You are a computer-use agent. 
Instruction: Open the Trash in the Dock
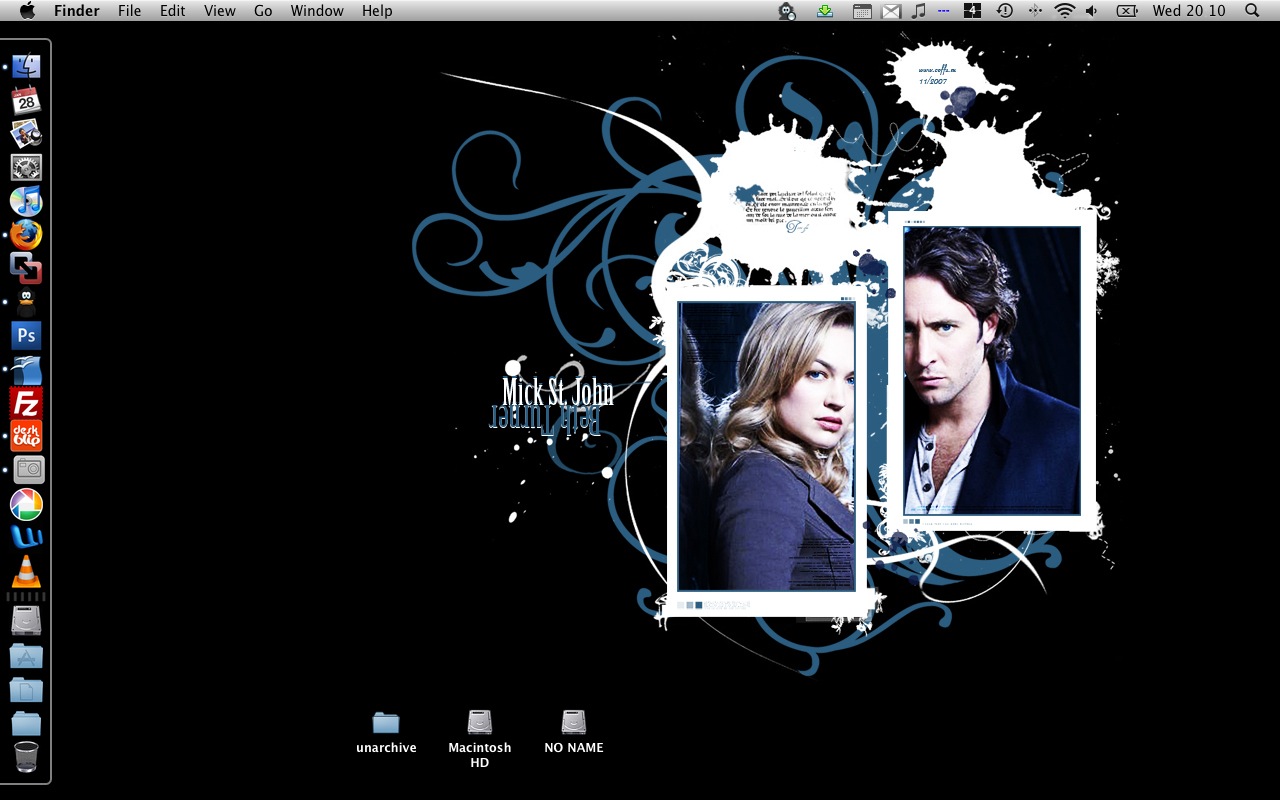(26, 757)
